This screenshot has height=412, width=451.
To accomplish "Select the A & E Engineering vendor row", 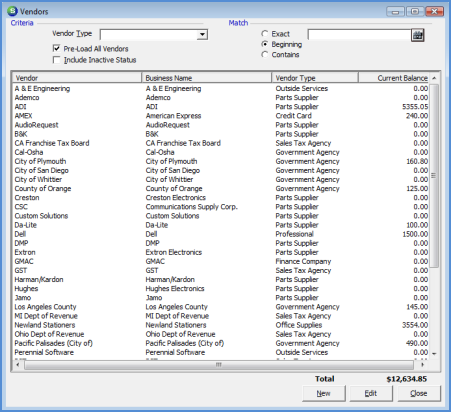I will (221, 88).
